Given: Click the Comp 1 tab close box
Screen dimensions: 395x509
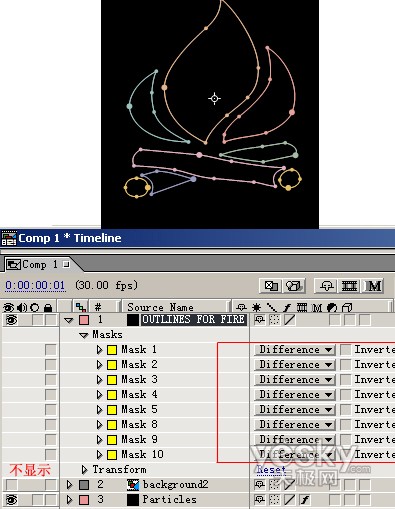Looking at the screenshot, I should tap(66, 264).
